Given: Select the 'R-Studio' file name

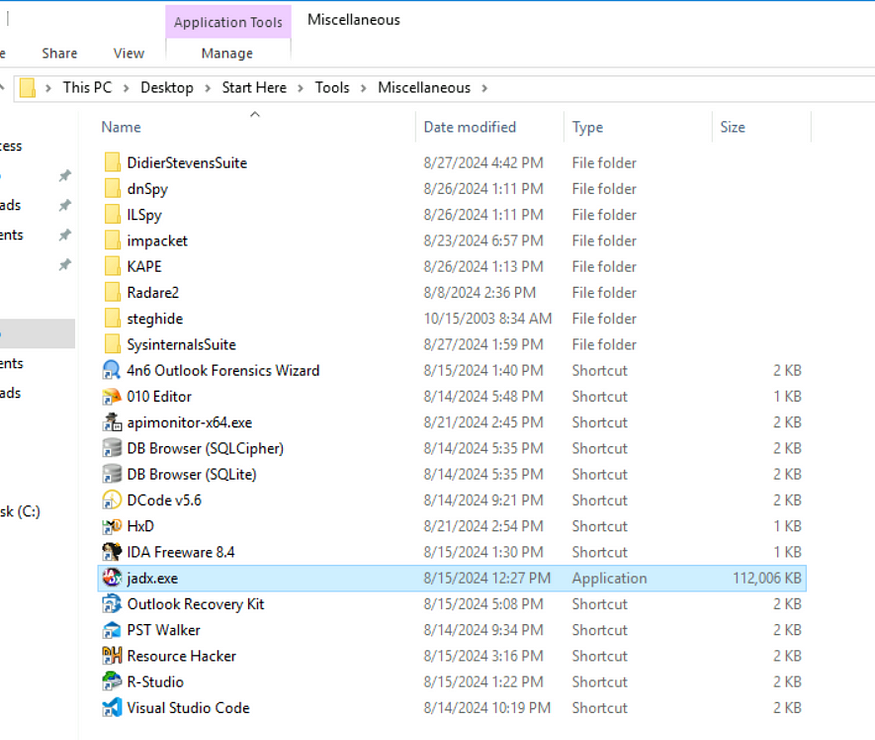Looking at the screenshot, I should coord(155,681).
